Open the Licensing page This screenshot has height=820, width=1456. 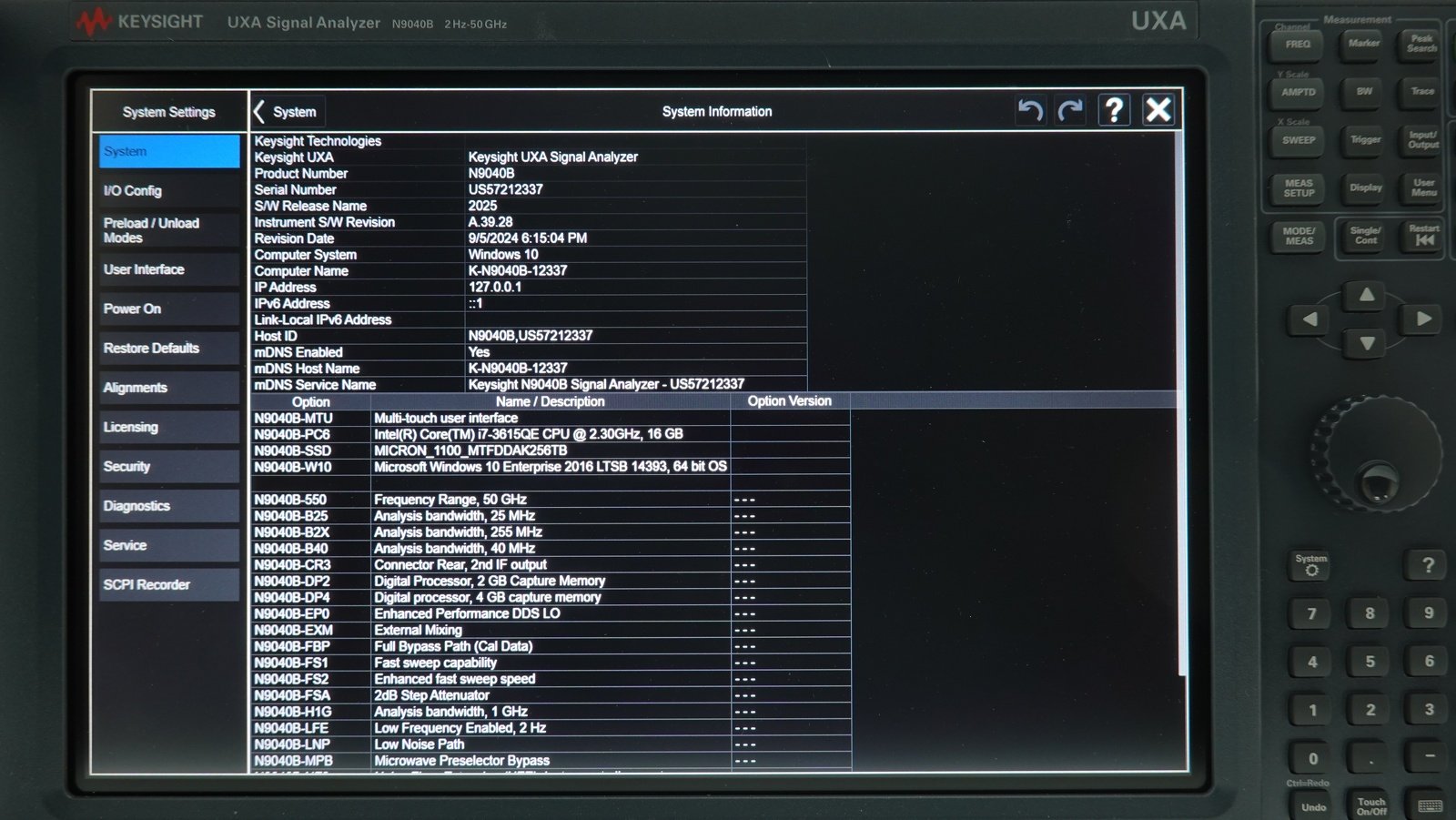169,427
